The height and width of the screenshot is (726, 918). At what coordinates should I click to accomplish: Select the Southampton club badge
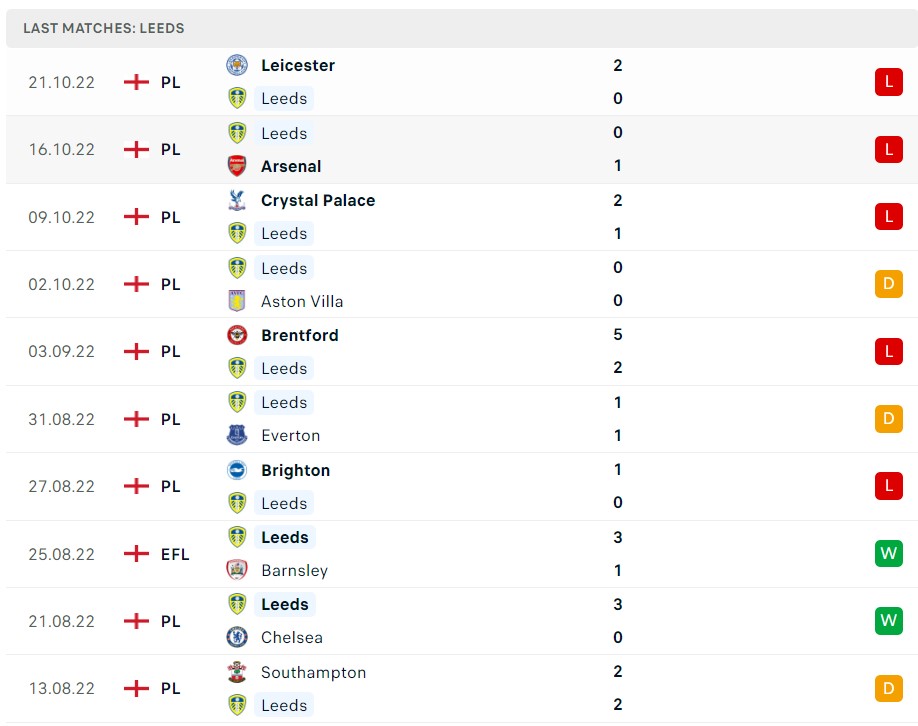(x=237, y=672)
